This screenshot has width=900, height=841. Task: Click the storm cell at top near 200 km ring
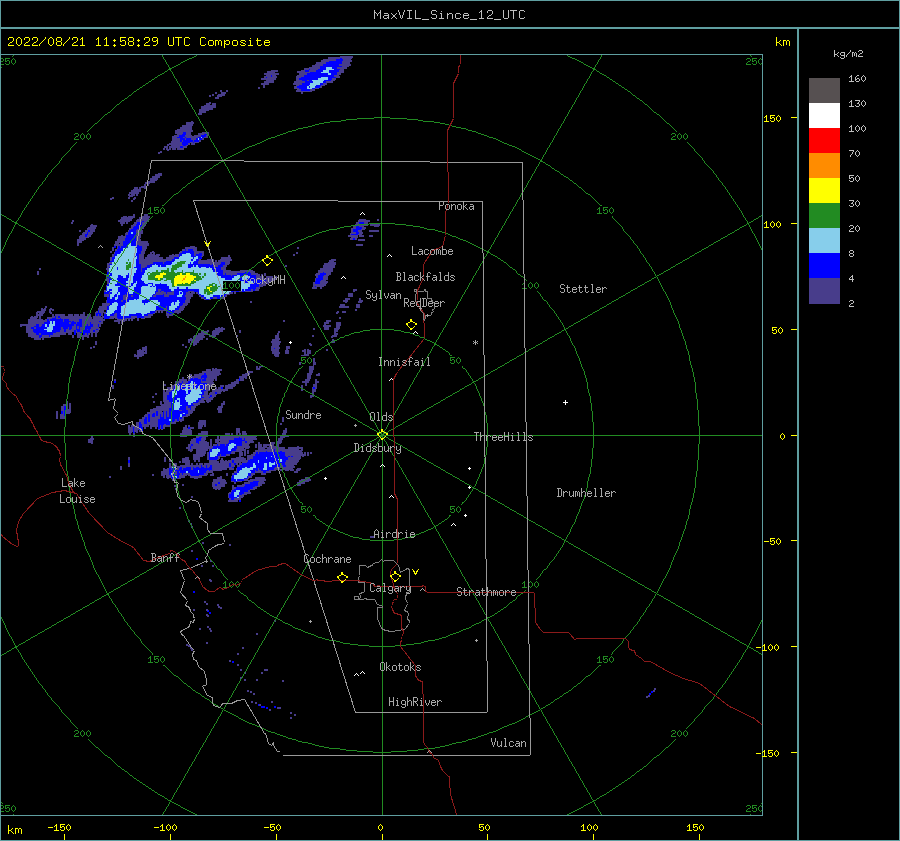tap(321, 73)
